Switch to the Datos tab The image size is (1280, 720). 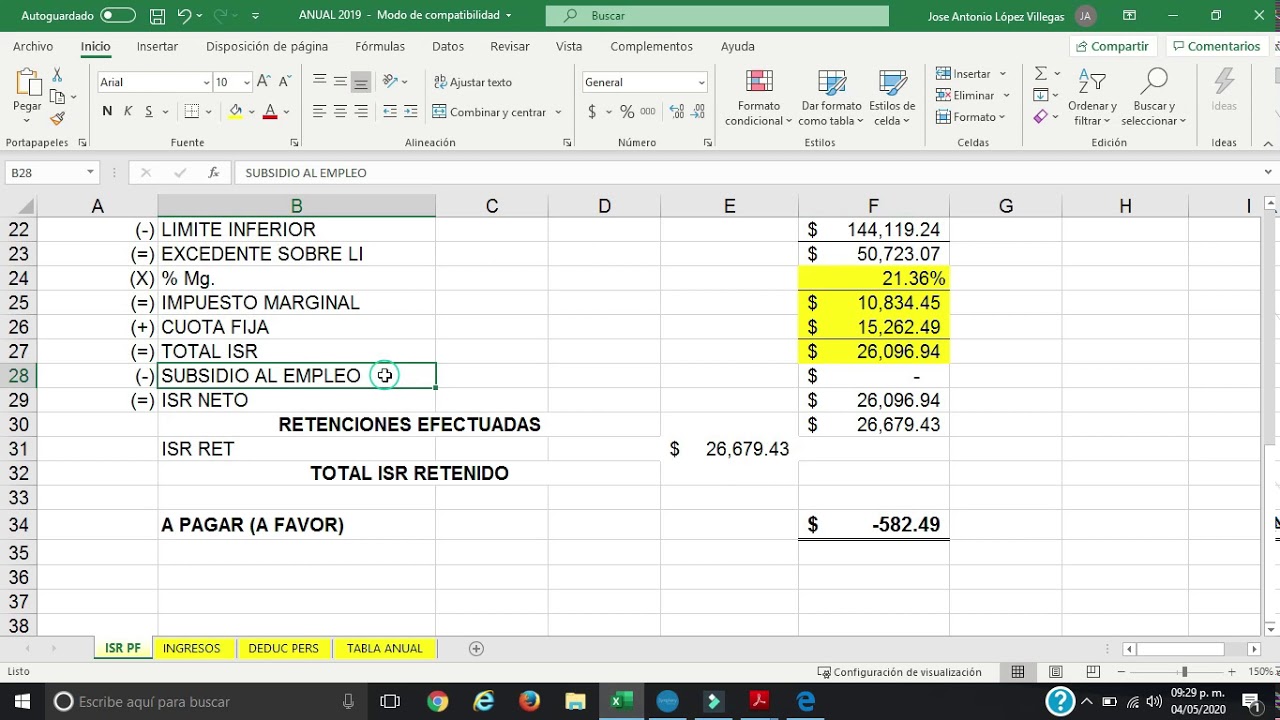(x=448, y=46)
